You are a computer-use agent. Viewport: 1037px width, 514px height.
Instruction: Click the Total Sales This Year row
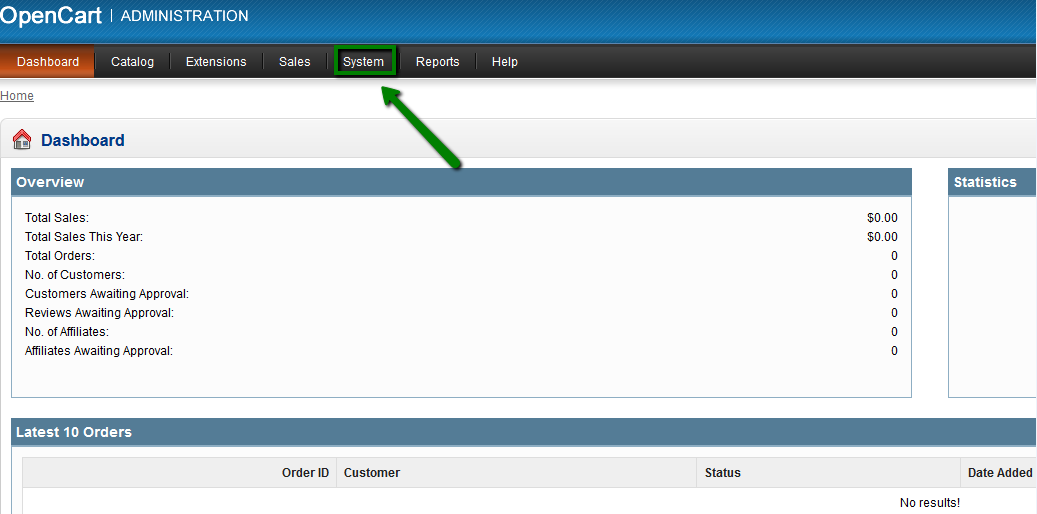(84, 237)
